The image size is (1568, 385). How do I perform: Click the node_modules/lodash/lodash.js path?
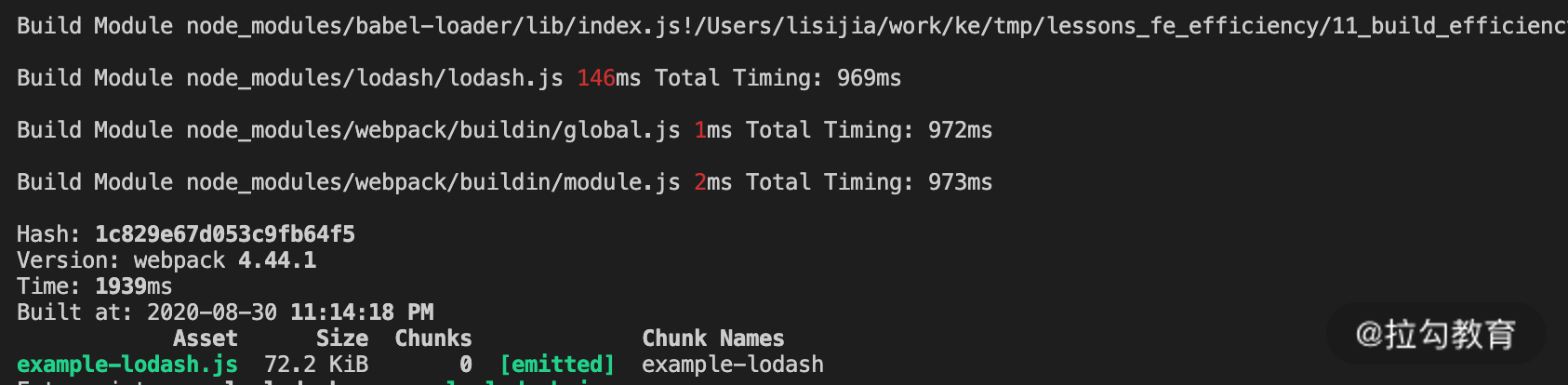374,78
